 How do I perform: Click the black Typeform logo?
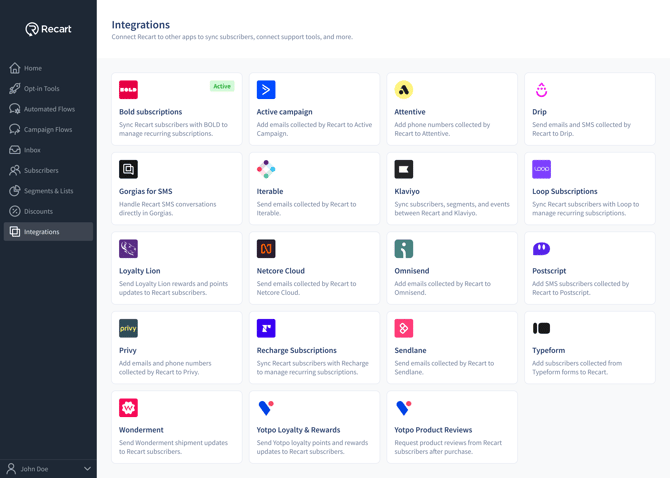[541, 328]
